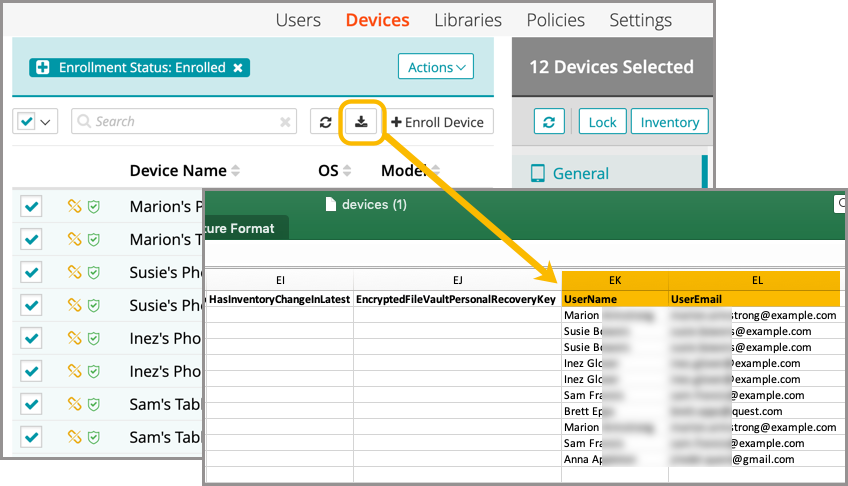This screenshot has width=848, height=486.
Task: Clear the search field with the x icon
Action: [285, 122]
